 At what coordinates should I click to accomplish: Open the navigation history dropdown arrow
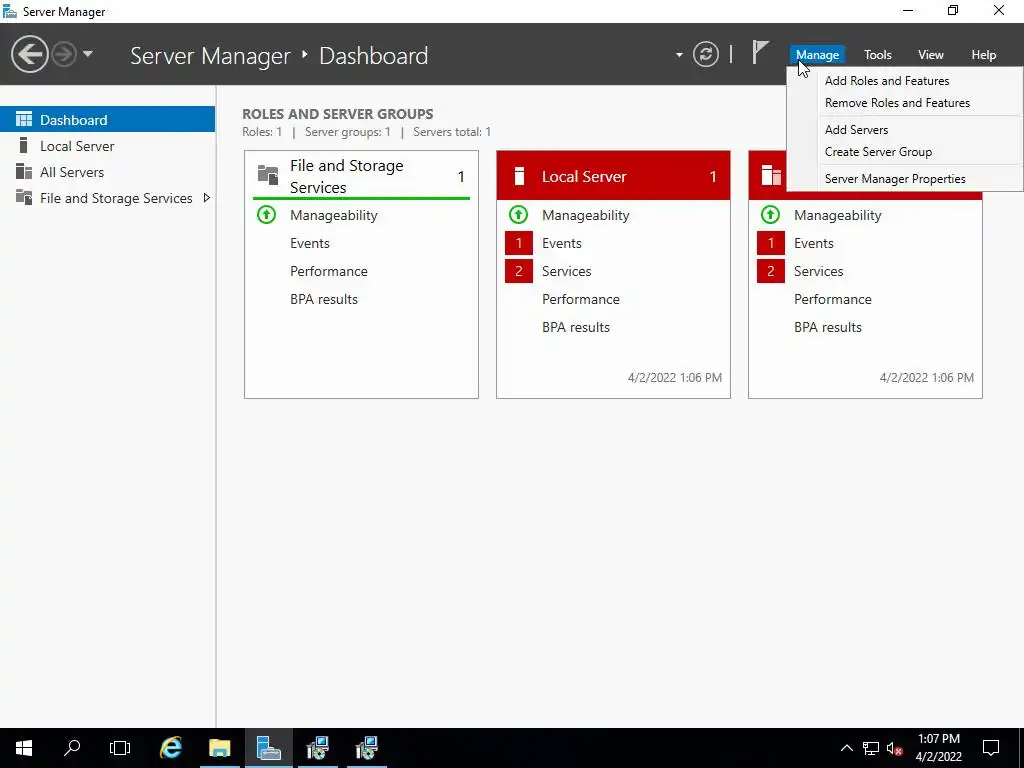tap(88, 54)
